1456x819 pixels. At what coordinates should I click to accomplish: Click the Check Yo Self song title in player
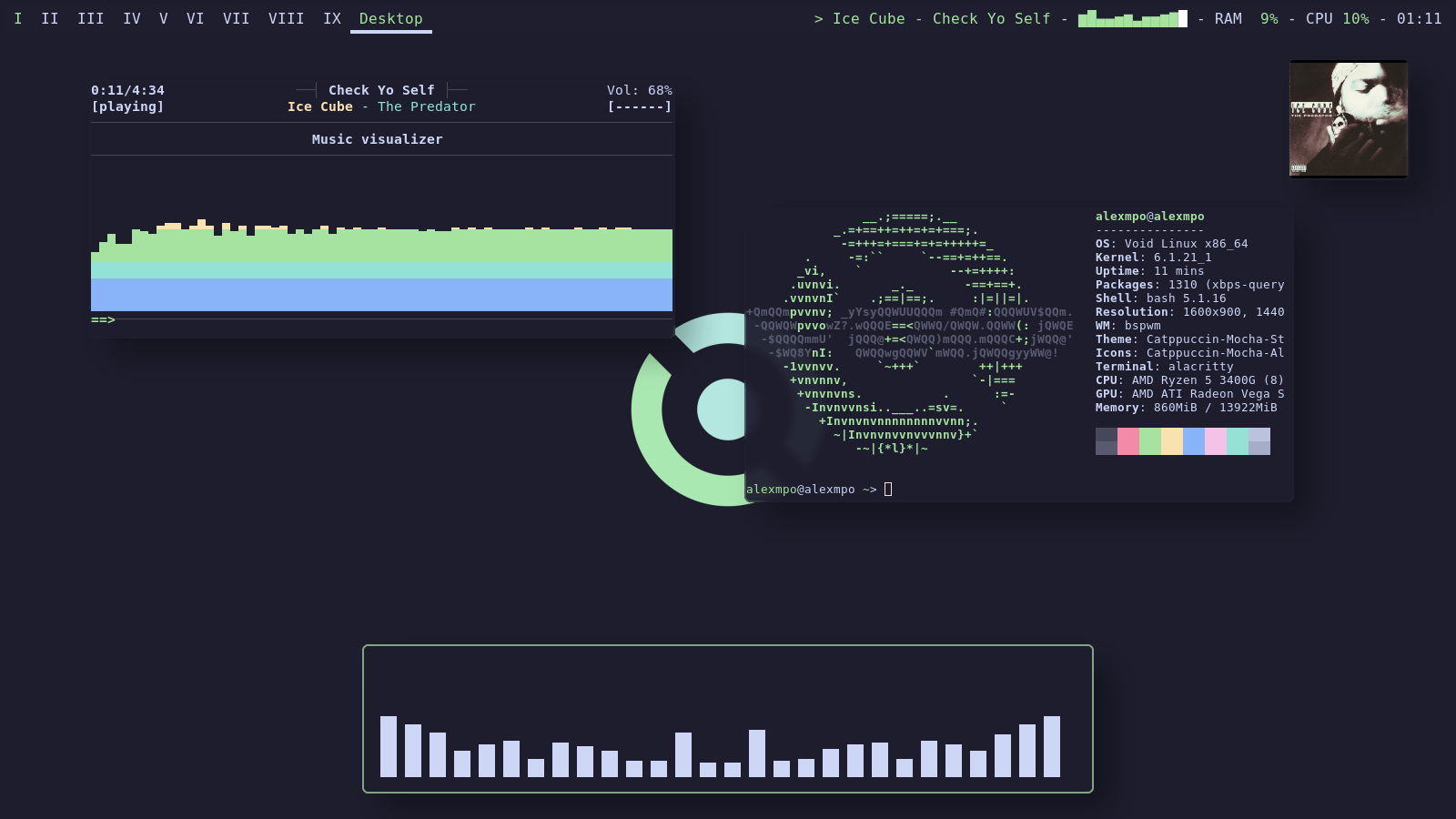381,89
